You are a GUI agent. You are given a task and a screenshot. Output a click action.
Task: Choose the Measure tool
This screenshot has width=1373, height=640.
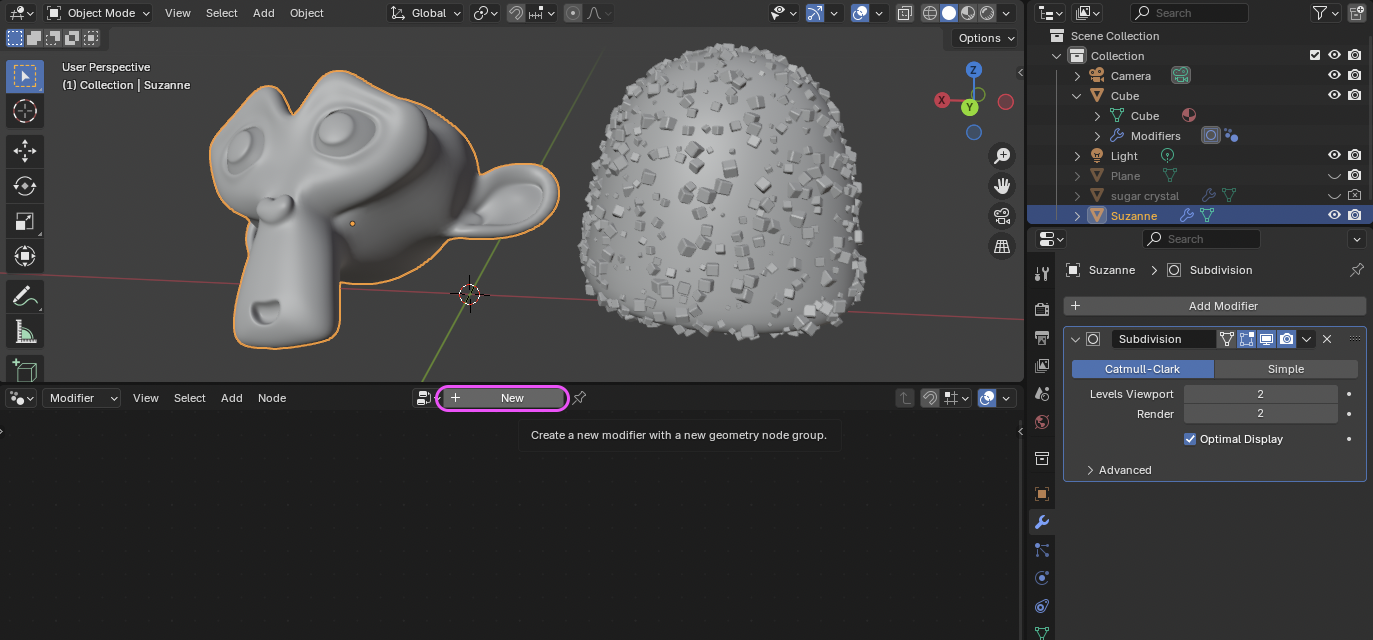click(x=25, y=331)
